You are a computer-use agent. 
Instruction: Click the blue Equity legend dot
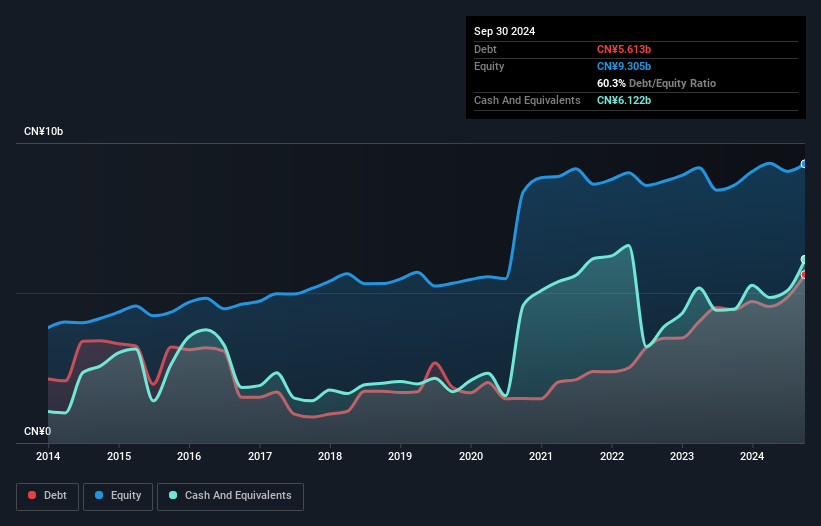pos(99,495)
